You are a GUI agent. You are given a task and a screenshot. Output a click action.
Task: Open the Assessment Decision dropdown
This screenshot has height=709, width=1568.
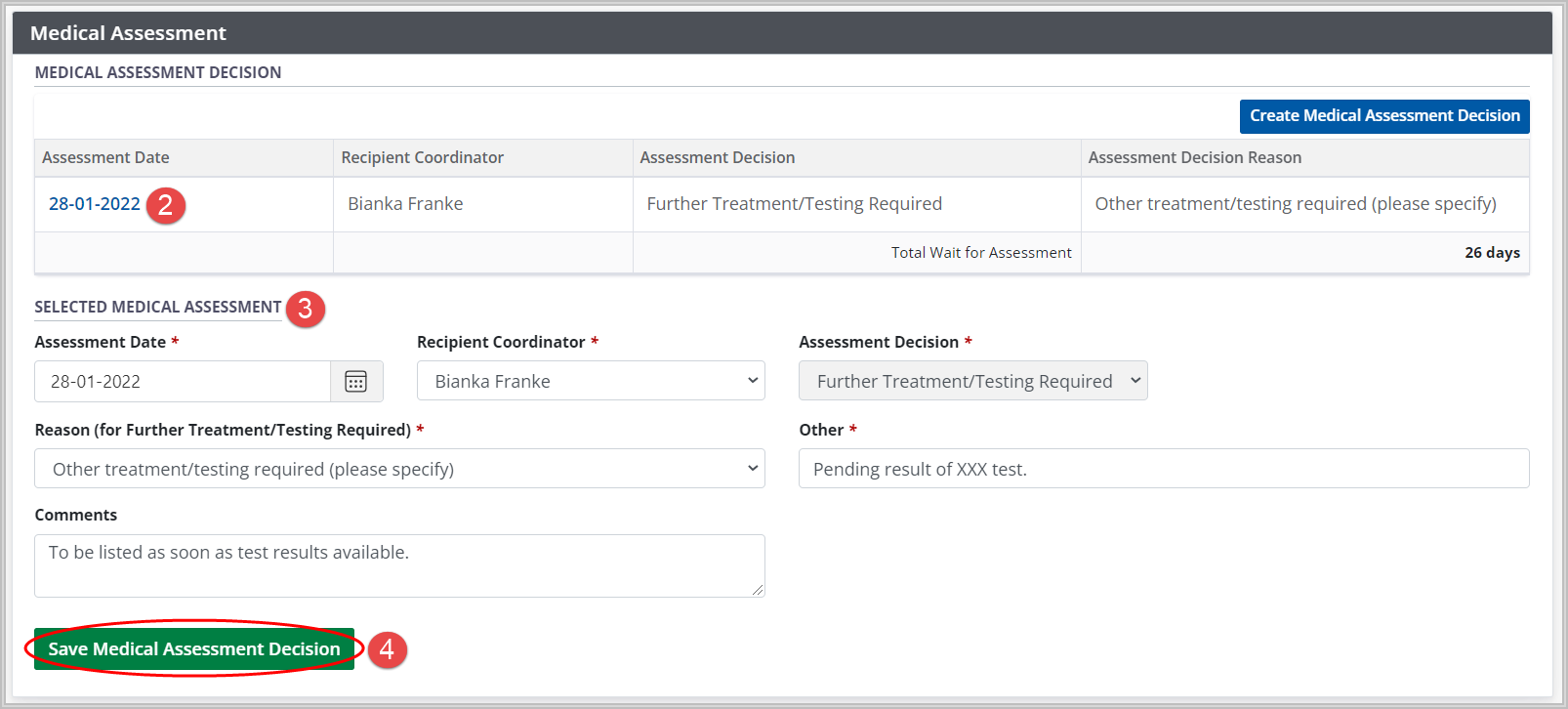[972, 381]
